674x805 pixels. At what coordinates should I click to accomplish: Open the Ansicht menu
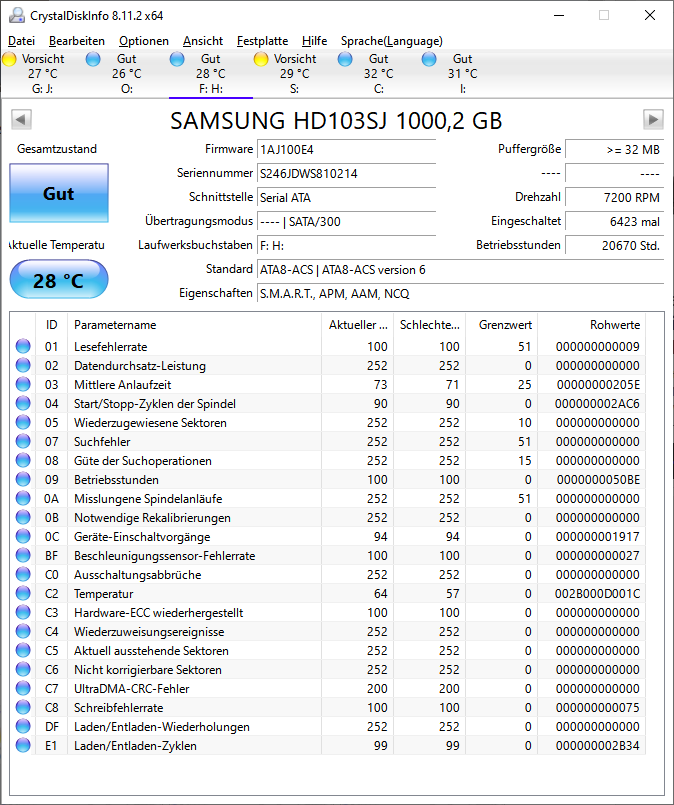(x=203, y=41)
